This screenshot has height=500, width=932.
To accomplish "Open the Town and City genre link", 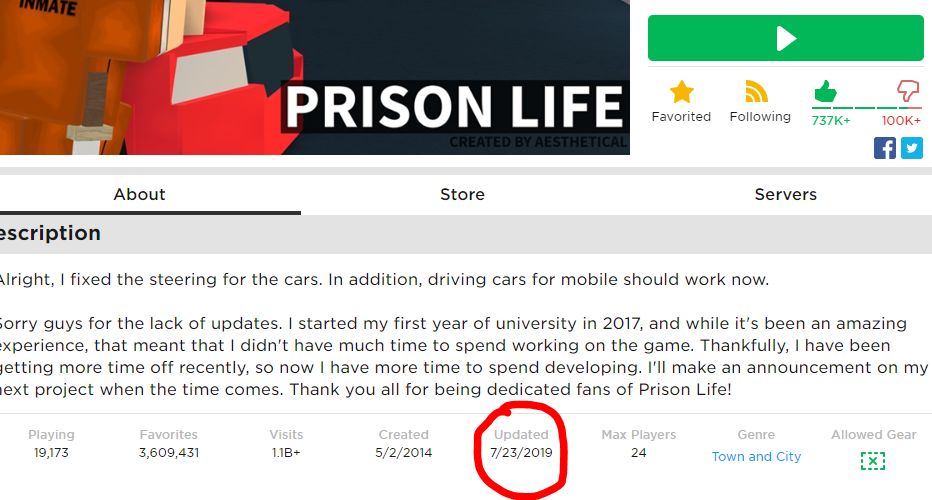I will click(756, 457).
